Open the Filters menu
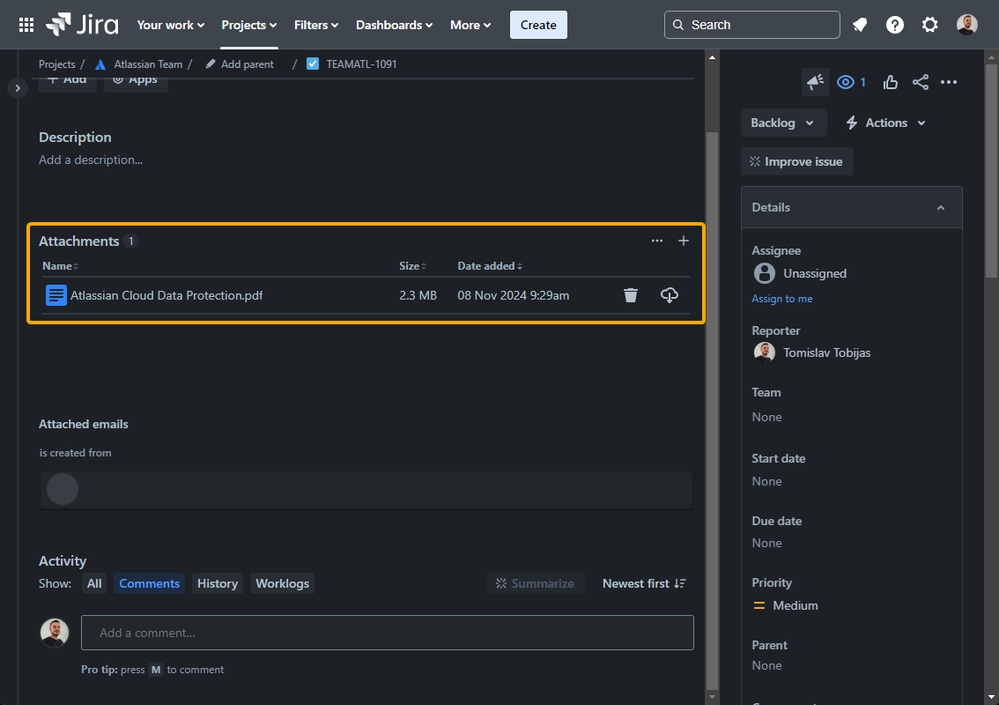This screenshot has height=705, width=999. coord(316,25)
